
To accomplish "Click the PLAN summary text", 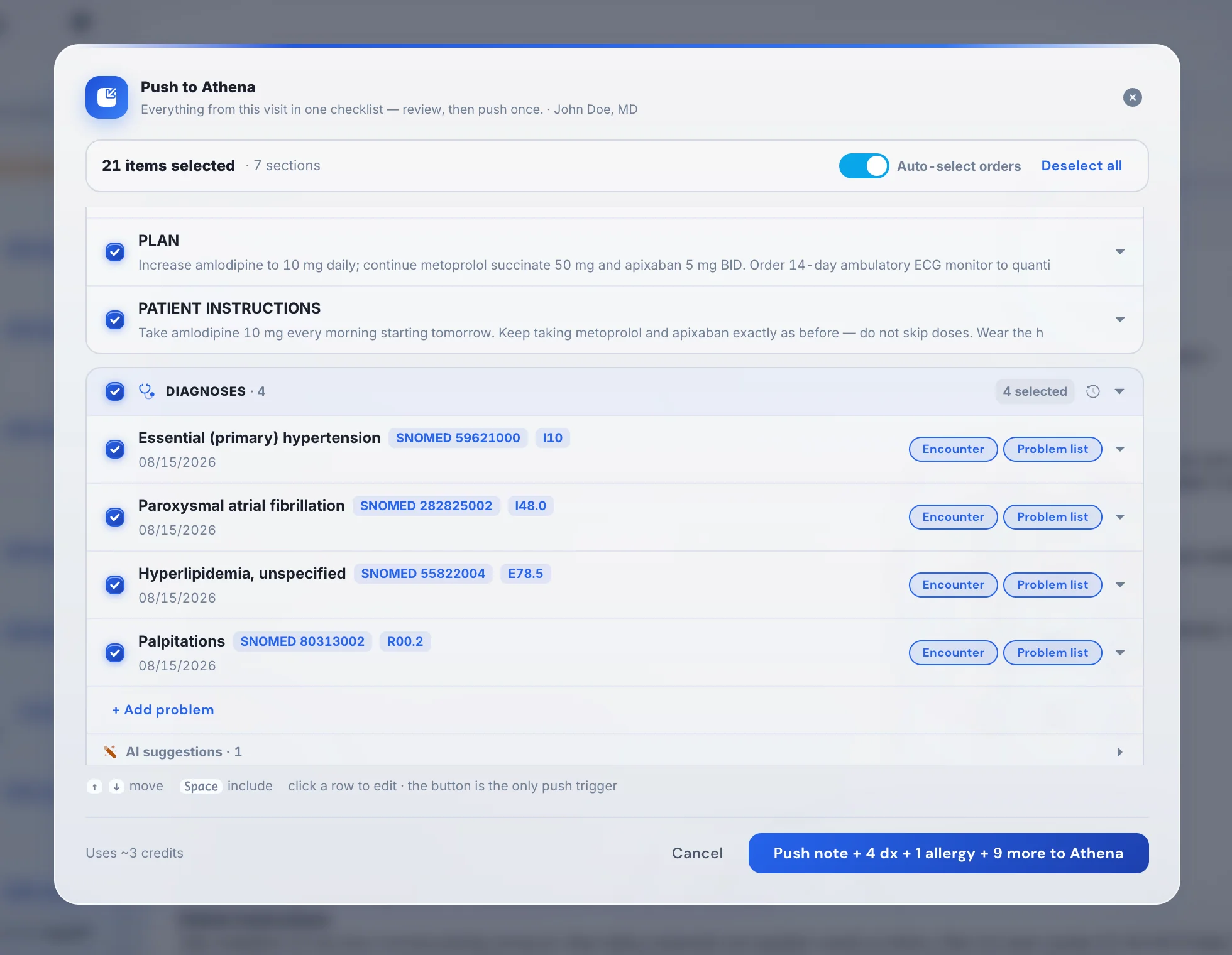I will pyautogui.click(x=594, y=265).
